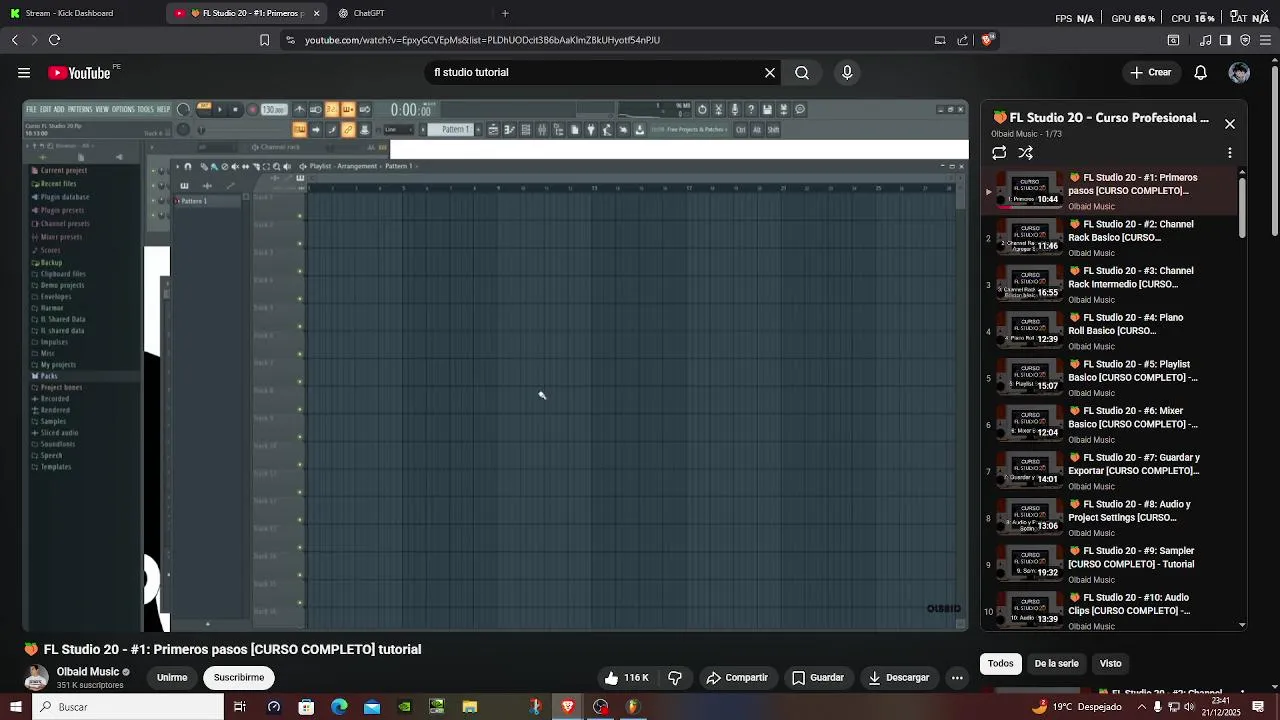The image size is (1280, 720).
Task: Toggle FL Studio Ctrl modifier button
Action: pos(741,129)
